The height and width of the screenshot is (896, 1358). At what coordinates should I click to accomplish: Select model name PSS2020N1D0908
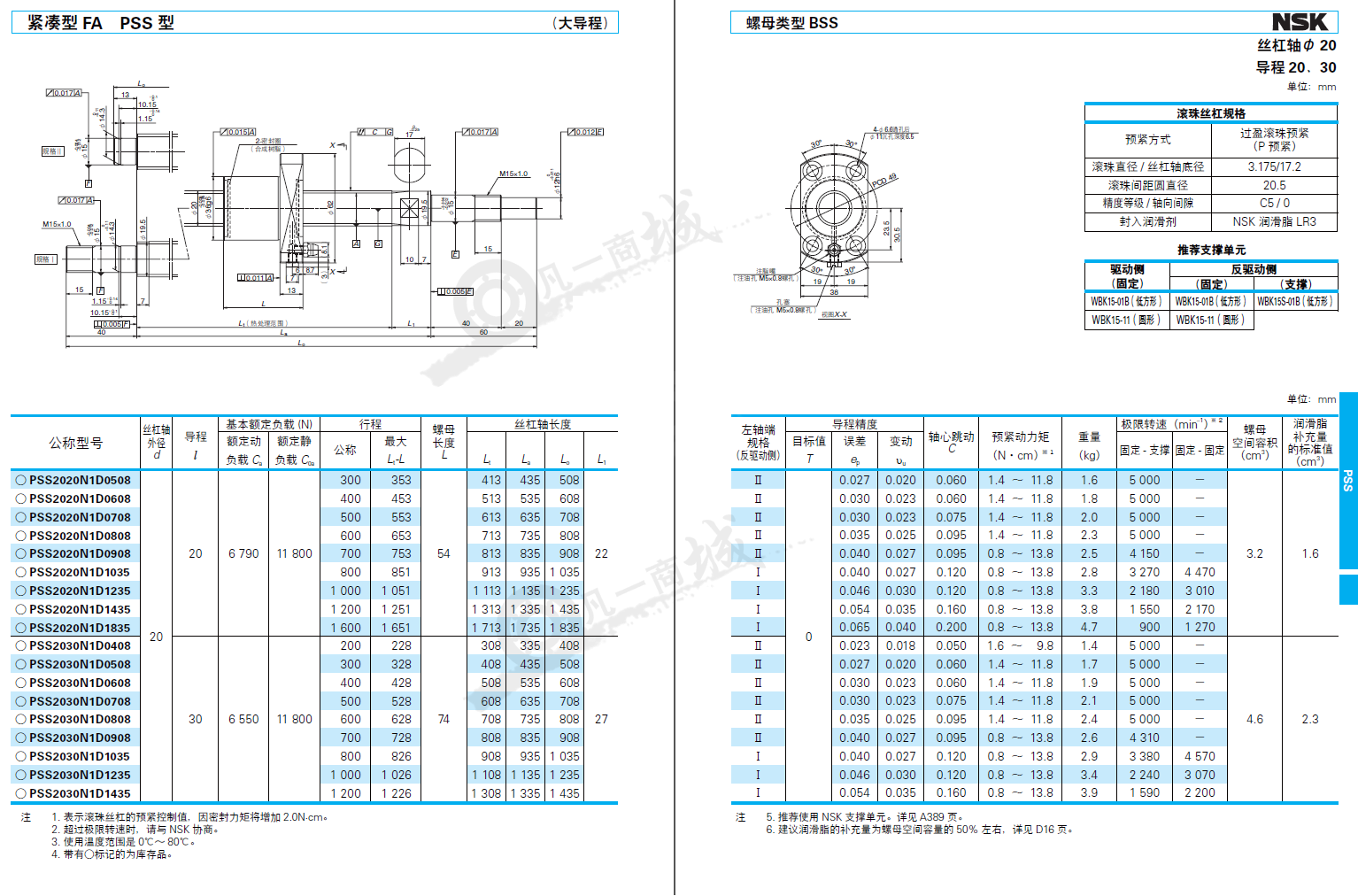(80, 553)
